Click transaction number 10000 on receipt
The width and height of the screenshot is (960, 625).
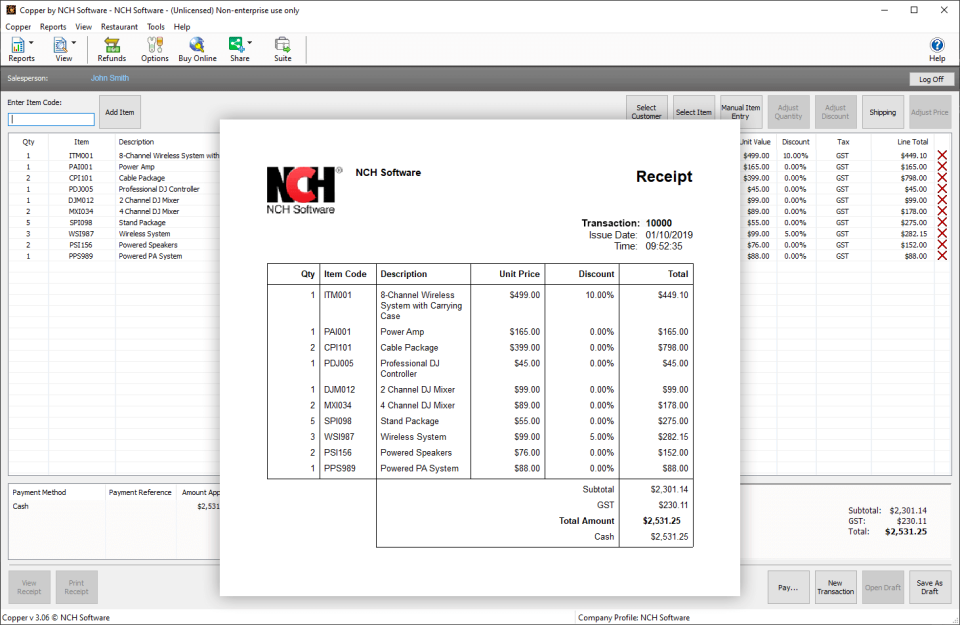pyautogui.click(x=659, y=223)
